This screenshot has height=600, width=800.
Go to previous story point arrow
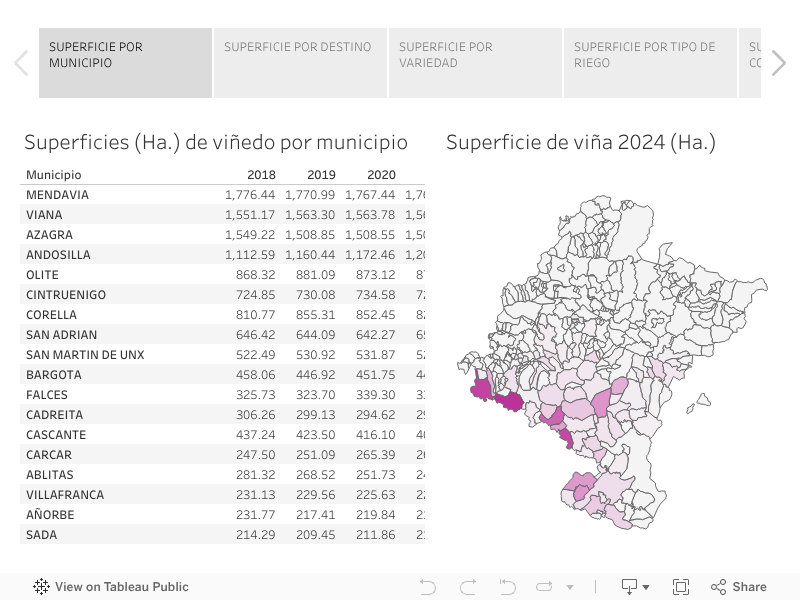(21, 63)
